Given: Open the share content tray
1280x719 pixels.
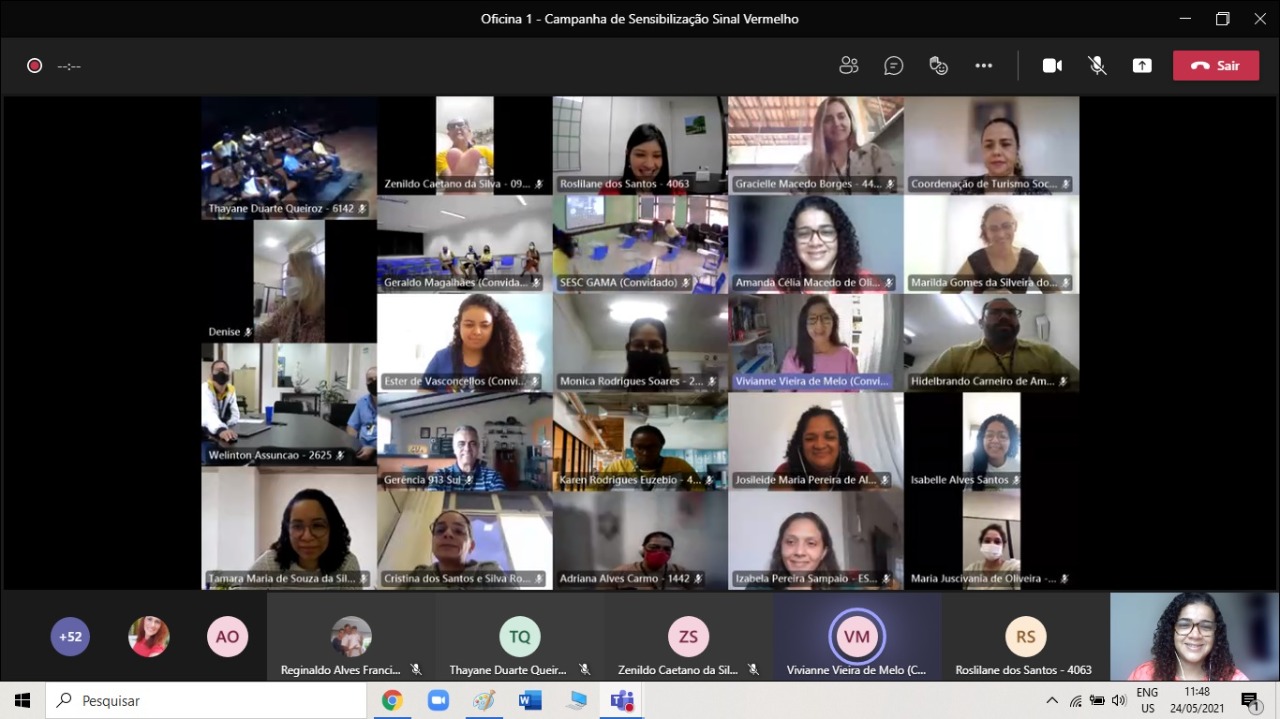Looking at the screenshot, I should tap(1142, 66).
